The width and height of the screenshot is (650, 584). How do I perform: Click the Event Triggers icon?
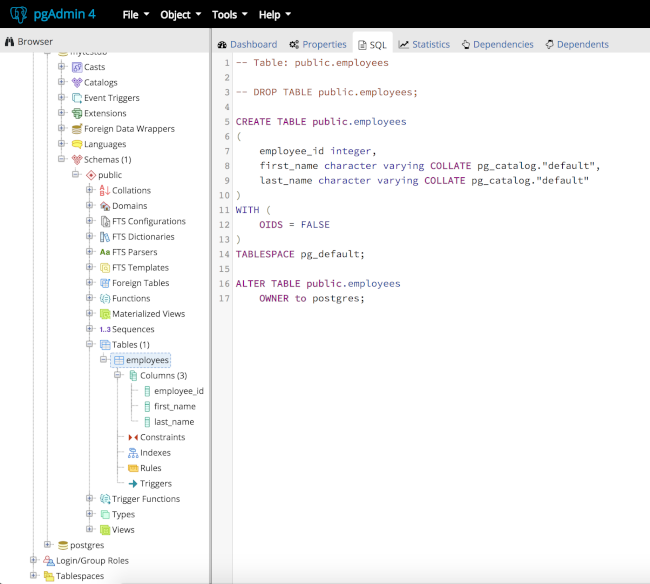pyautogui.click(x=76, y=98)
